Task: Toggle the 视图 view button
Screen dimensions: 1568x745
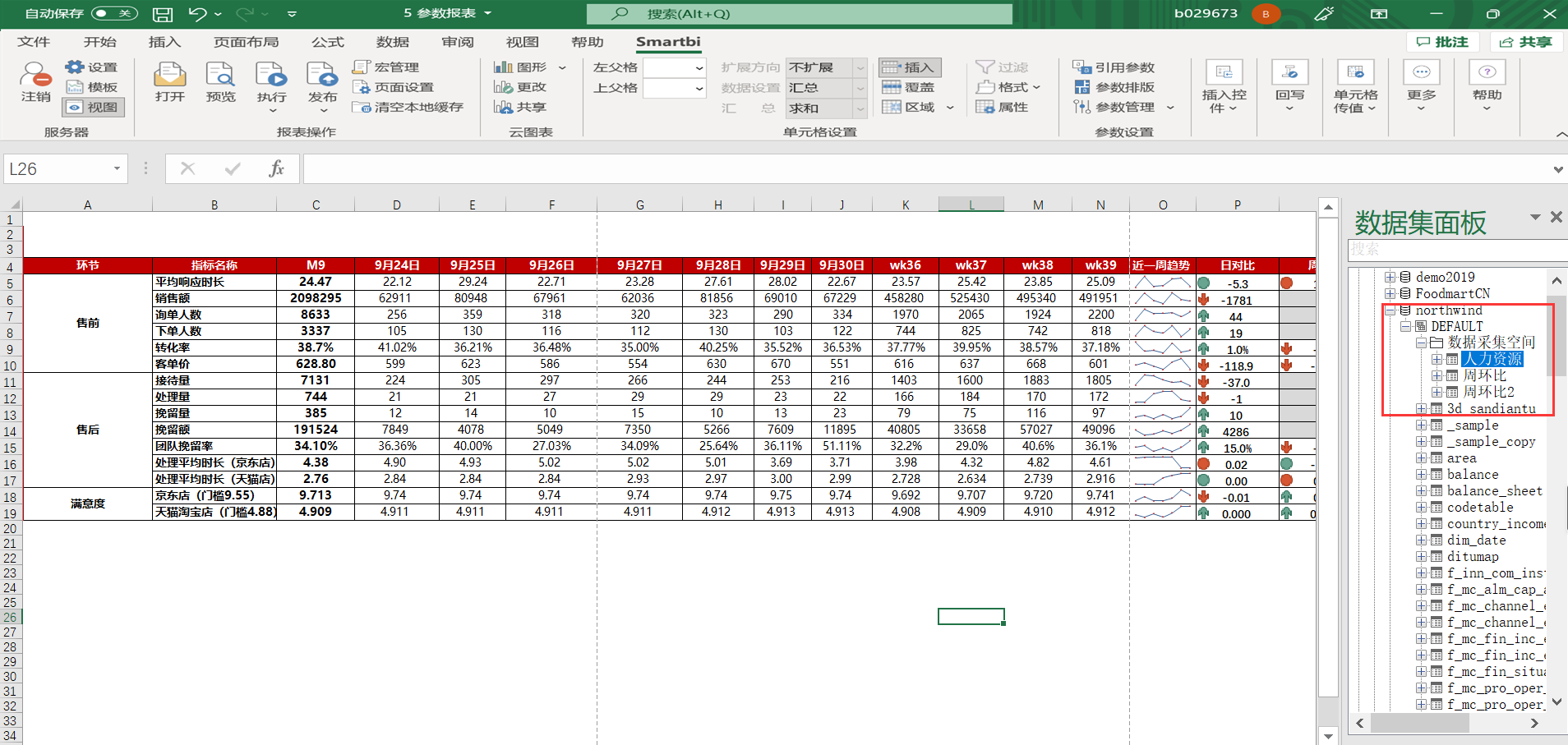Action: click(93, 108)
